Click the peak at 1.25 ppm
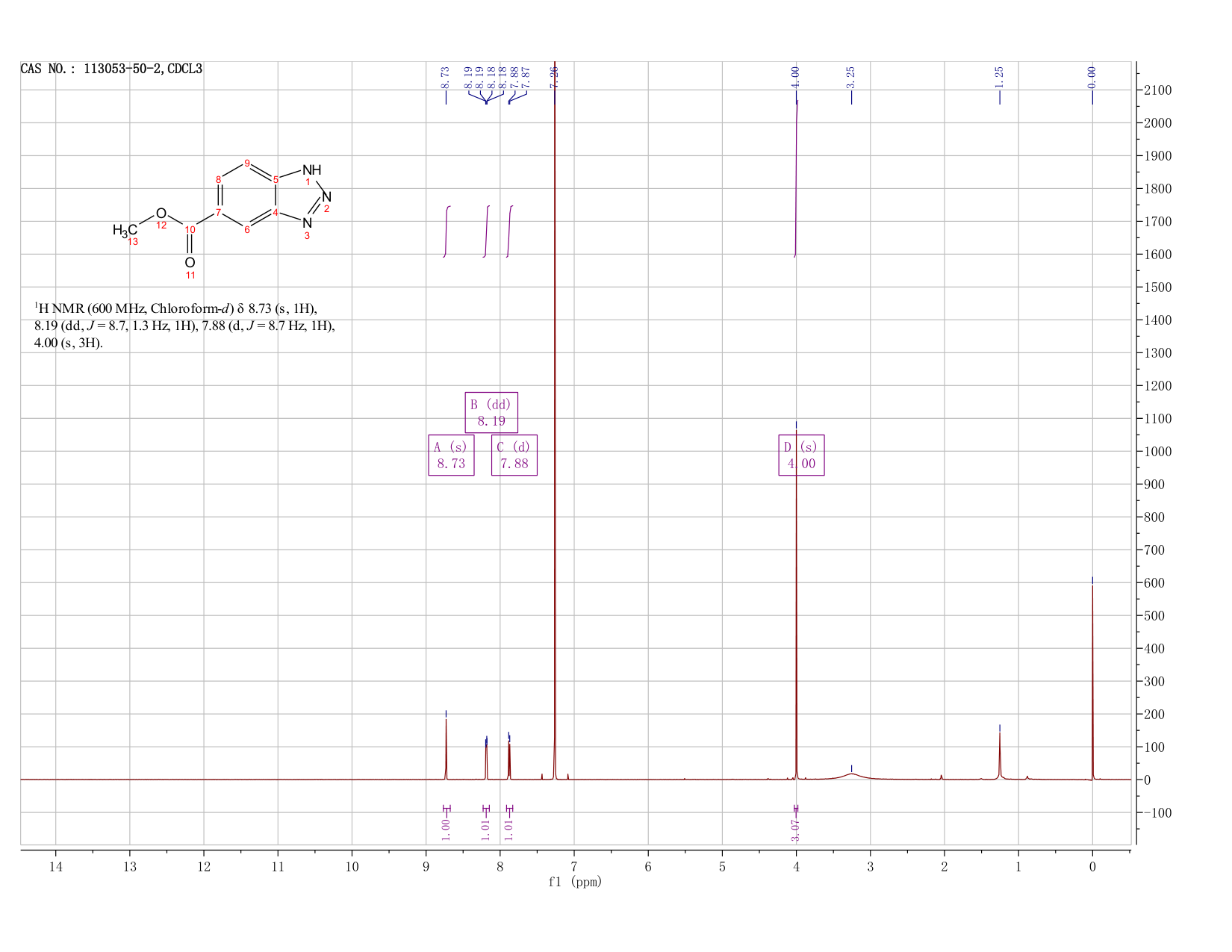Screen dimensions: 1232x952 (1000, 756)
